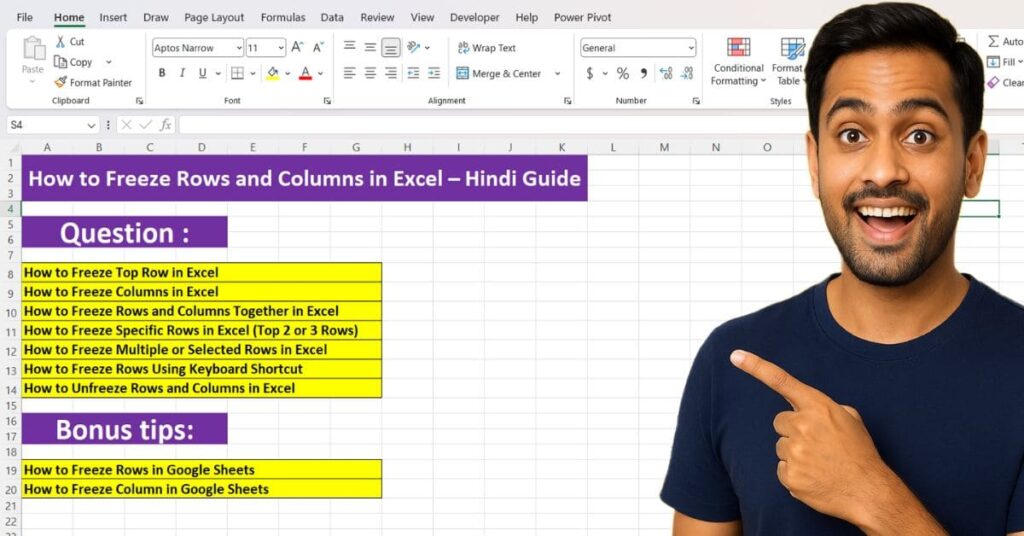Decrease decimal places
Screen dimensions: 1024x536
[x=687, y=73]
